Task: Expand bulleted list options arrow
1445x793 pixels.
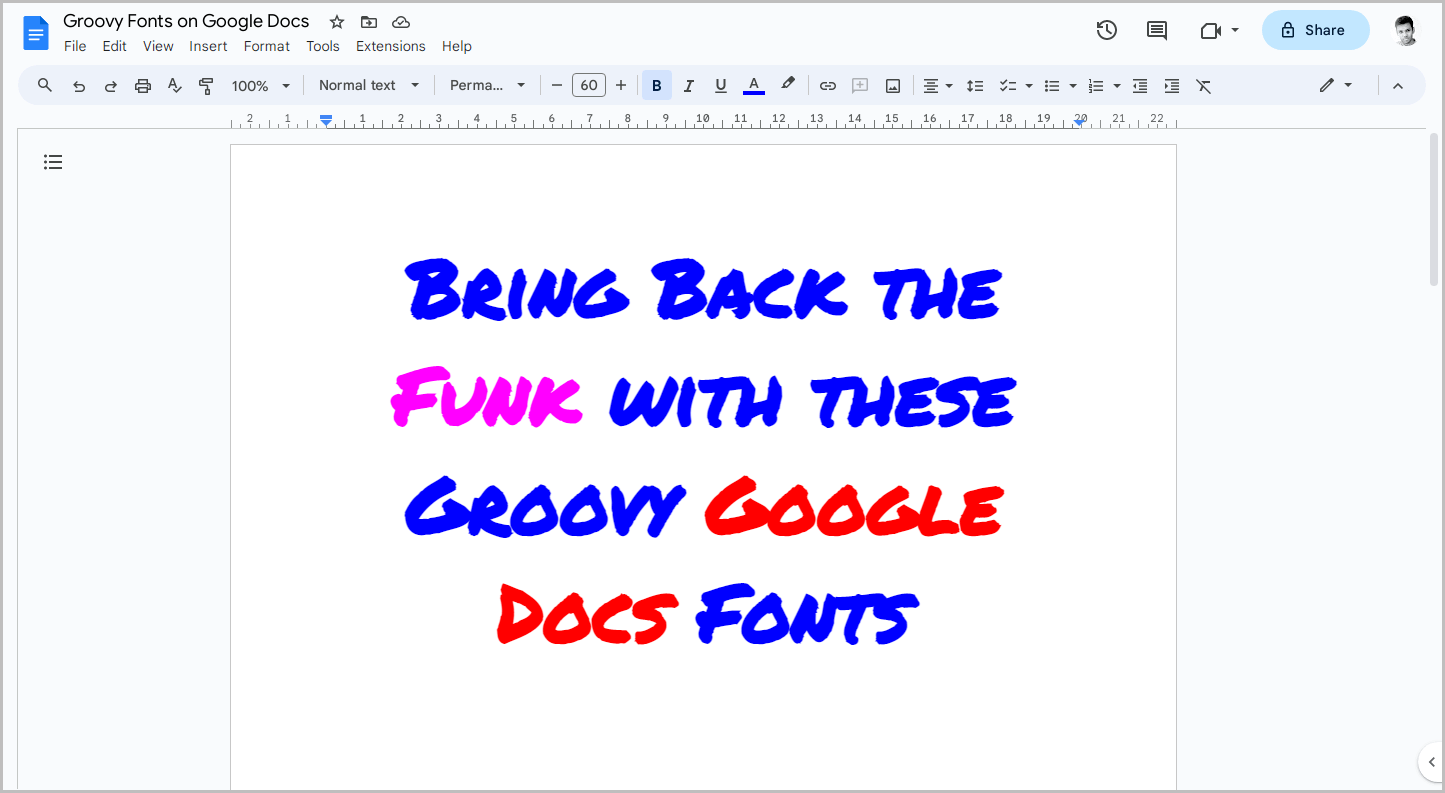Action: 1073,86
